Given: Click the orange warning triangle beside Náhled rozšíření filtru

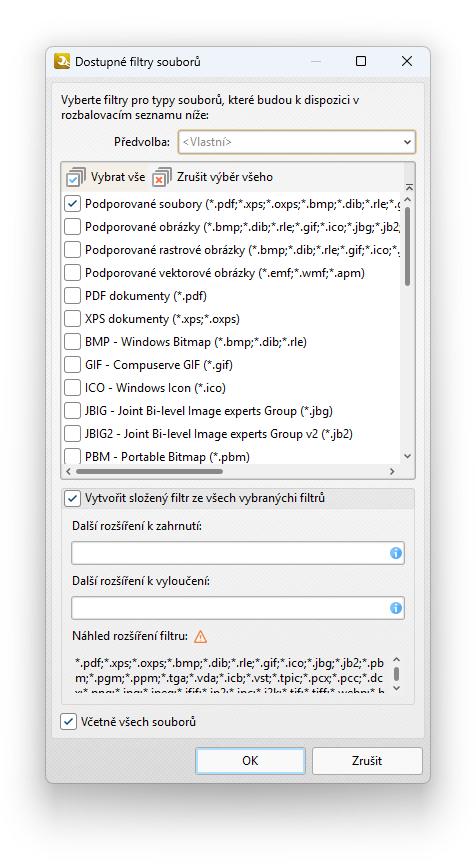Looking at the screenshot, I should [x=201, y=637].
